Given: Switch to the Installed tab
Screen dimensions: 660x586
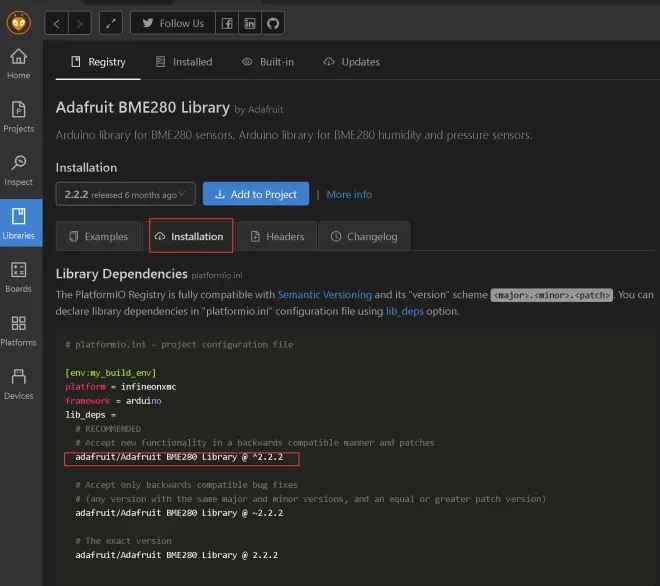Looking at the screenshot, I should pos(184,62).
